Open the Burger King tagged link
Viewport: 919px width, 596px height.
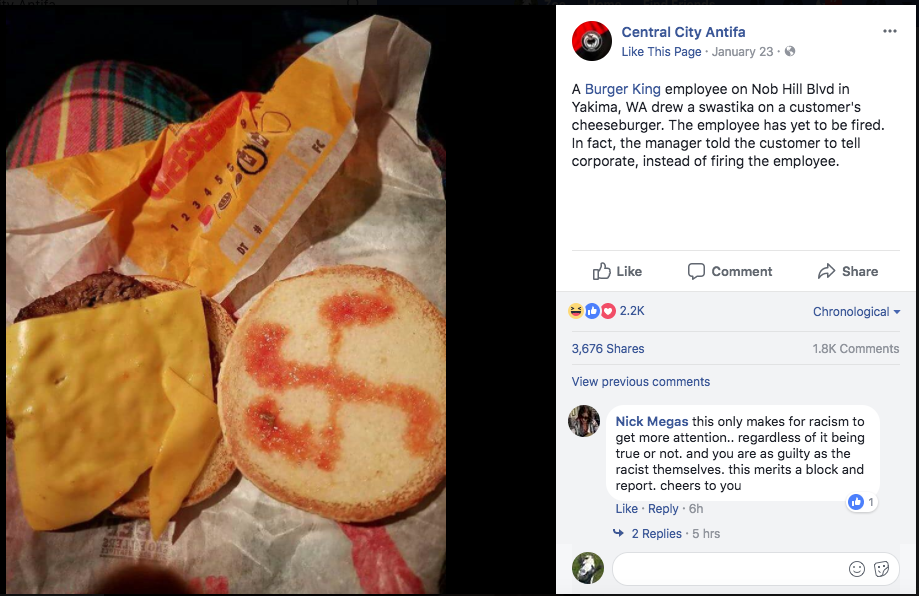[622, 89]
